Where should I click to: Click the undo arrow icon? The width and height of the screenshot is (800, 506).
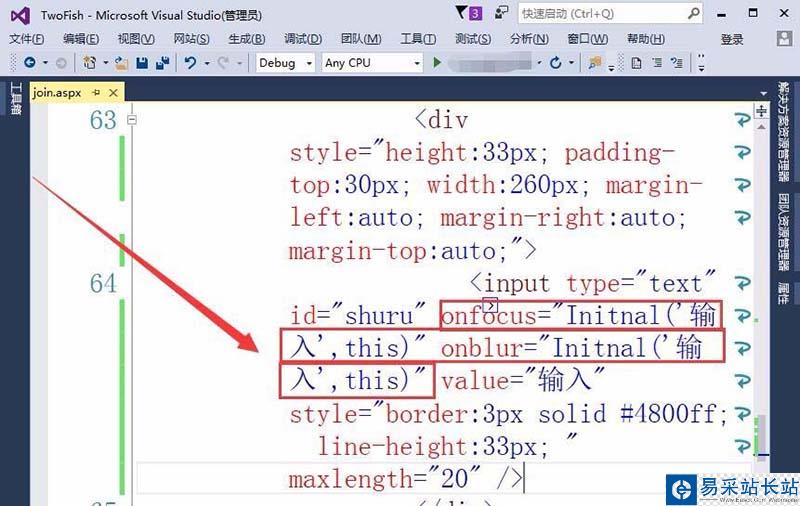[190, 63]
